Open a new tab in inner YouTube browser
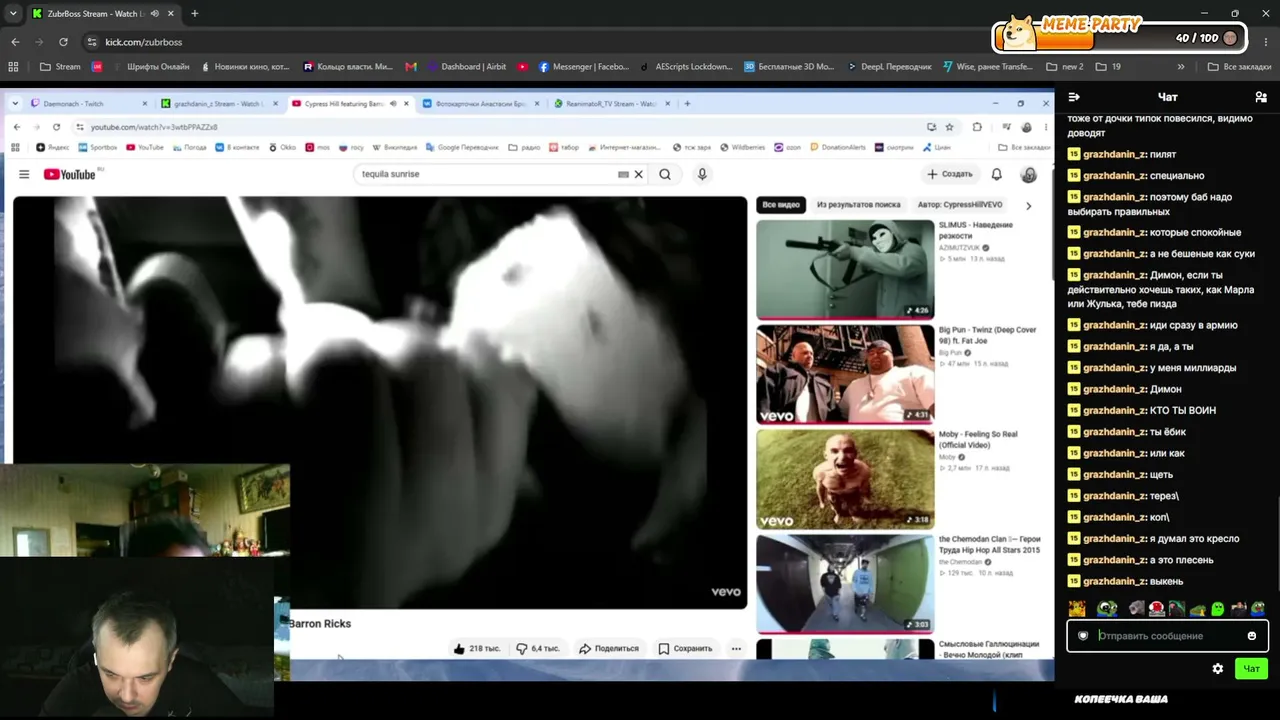 (x=687, y=103)
